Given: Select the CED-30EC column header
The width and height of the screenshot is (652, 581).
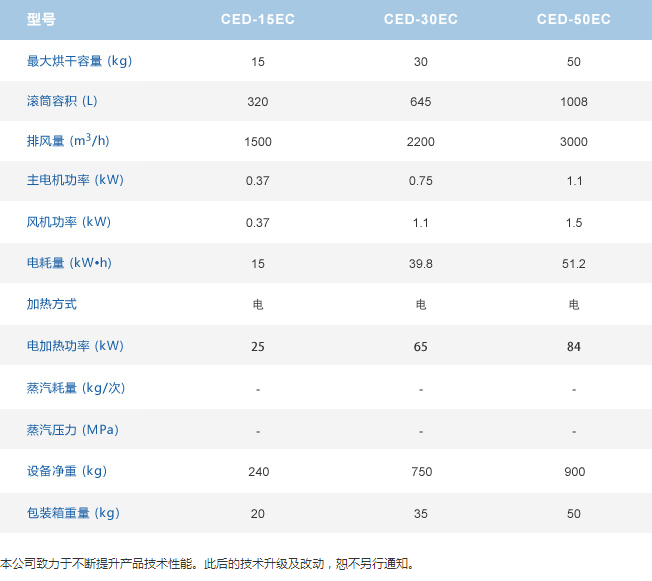Looking at the screenshot, I should [x=421, y=19].
